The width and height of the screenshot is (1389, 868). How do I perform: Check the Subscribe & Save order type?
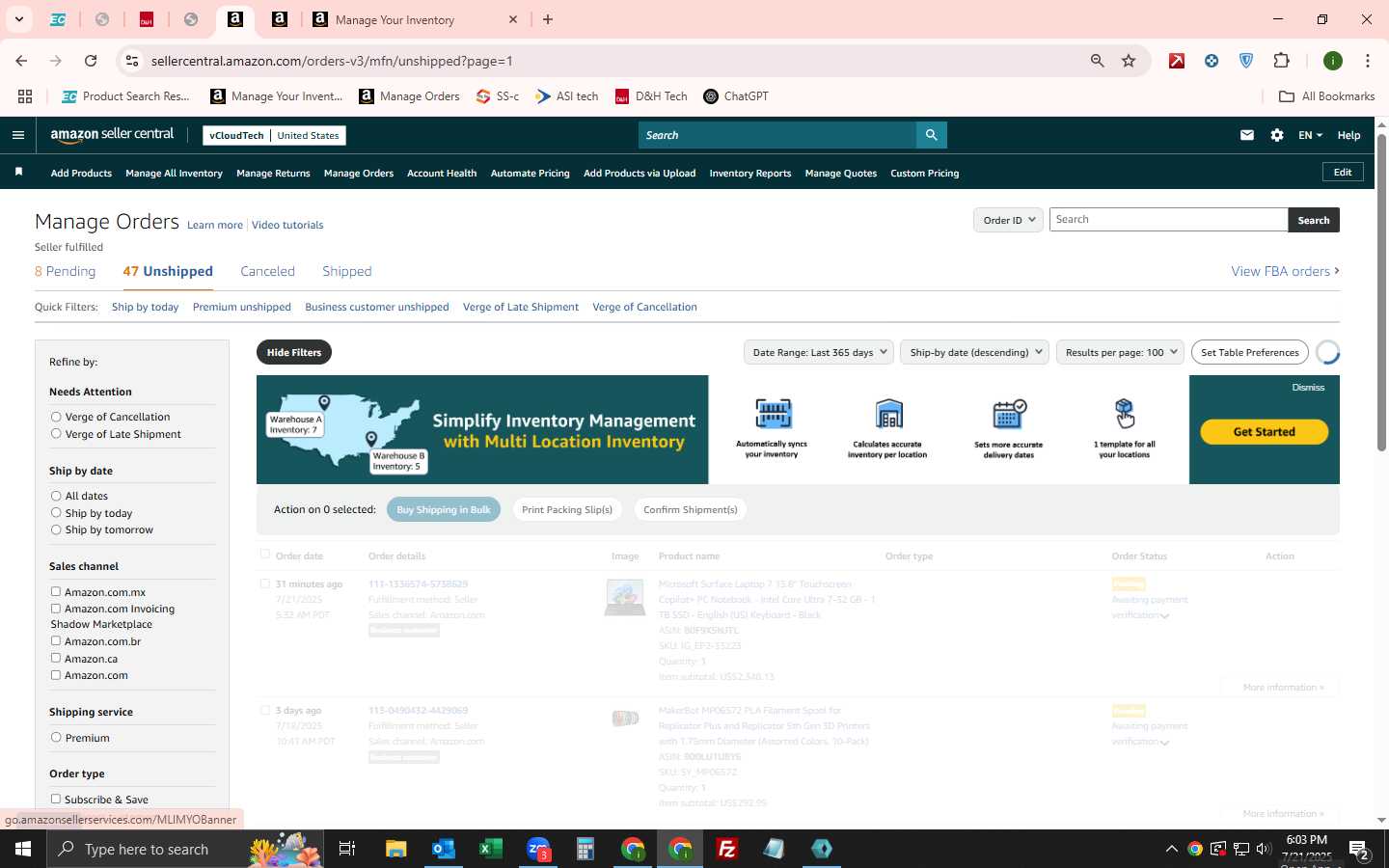[x=56, y=799]
